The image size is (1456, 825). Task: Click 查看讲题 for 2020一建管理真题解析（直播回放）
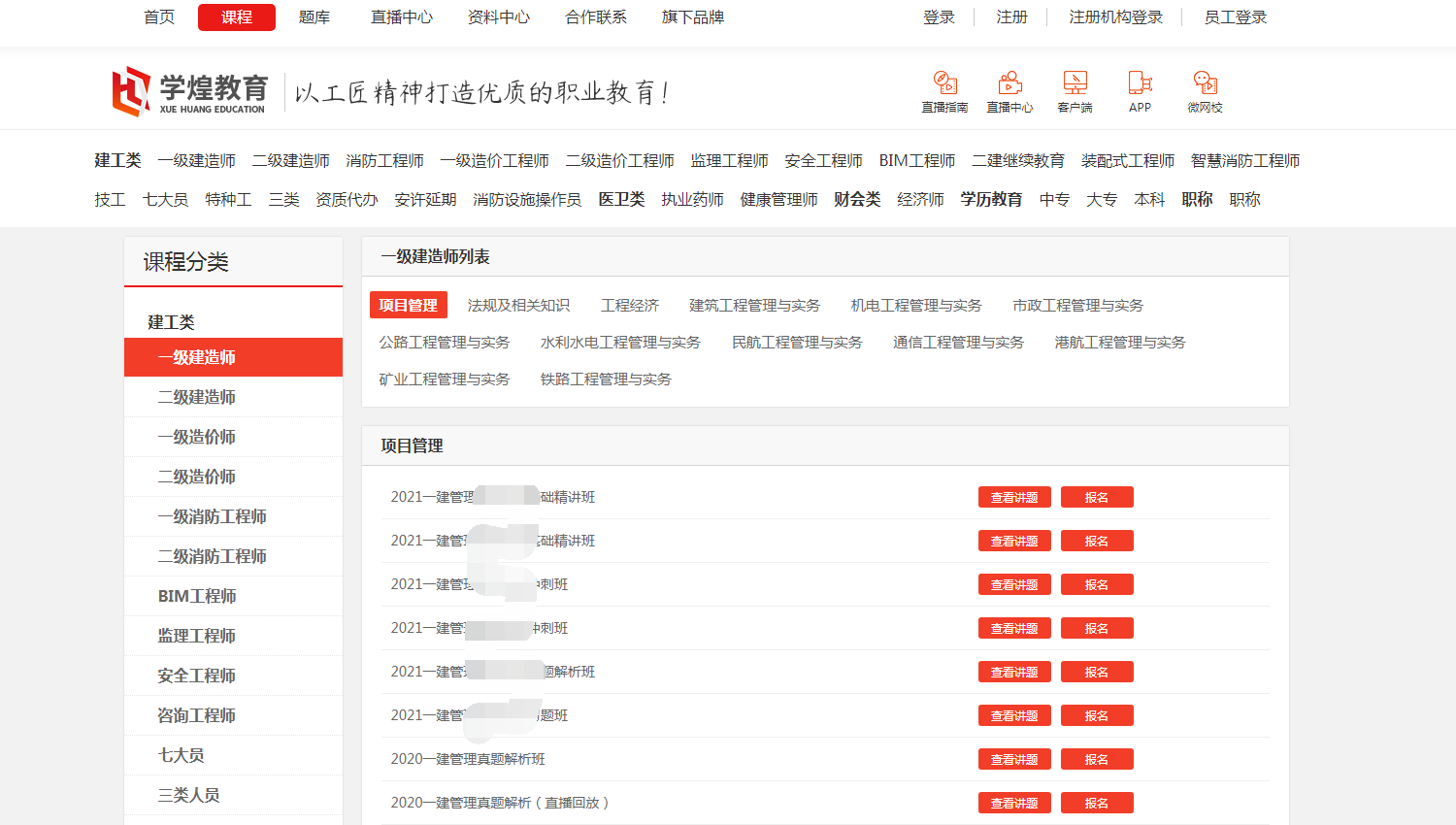coord(1014,804)
